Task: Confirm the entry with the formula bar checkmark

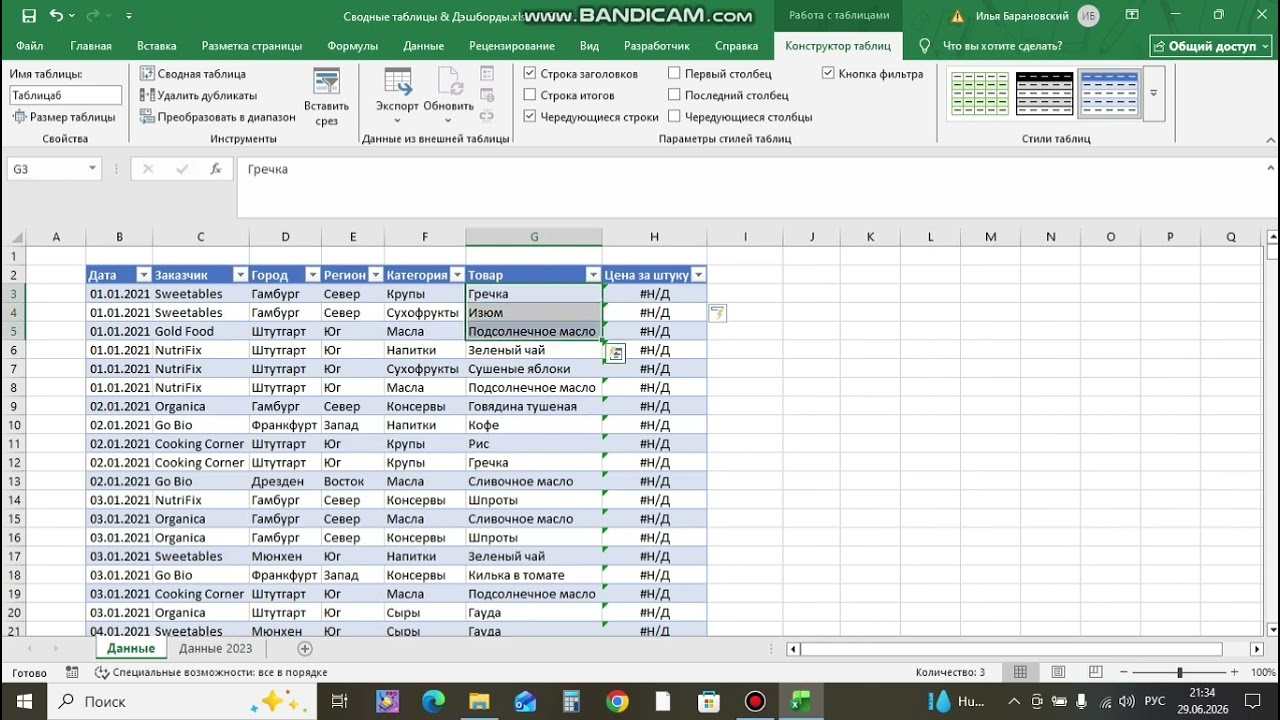Action: coord(182,169)
